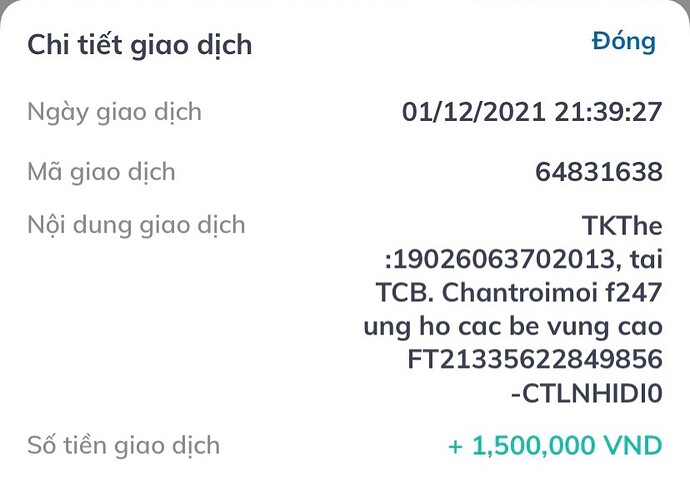Select the Ngày giao dịch label
The image size is (690, 482).
tap(114, 111)
